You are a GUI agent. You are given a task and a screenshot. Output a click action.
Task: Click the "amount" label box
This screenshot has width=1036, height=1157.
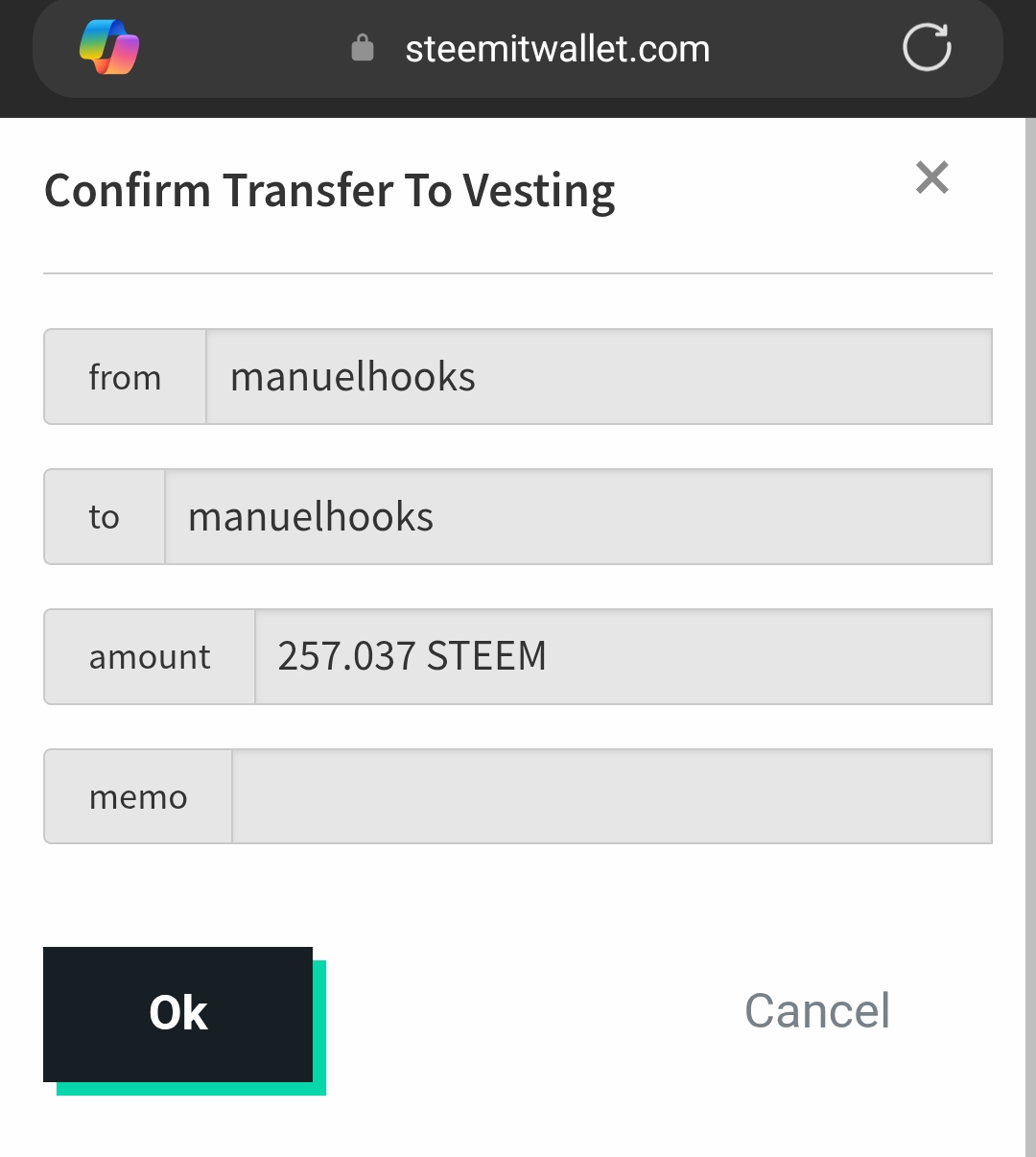pyautogui.click(x=150, y=657)
